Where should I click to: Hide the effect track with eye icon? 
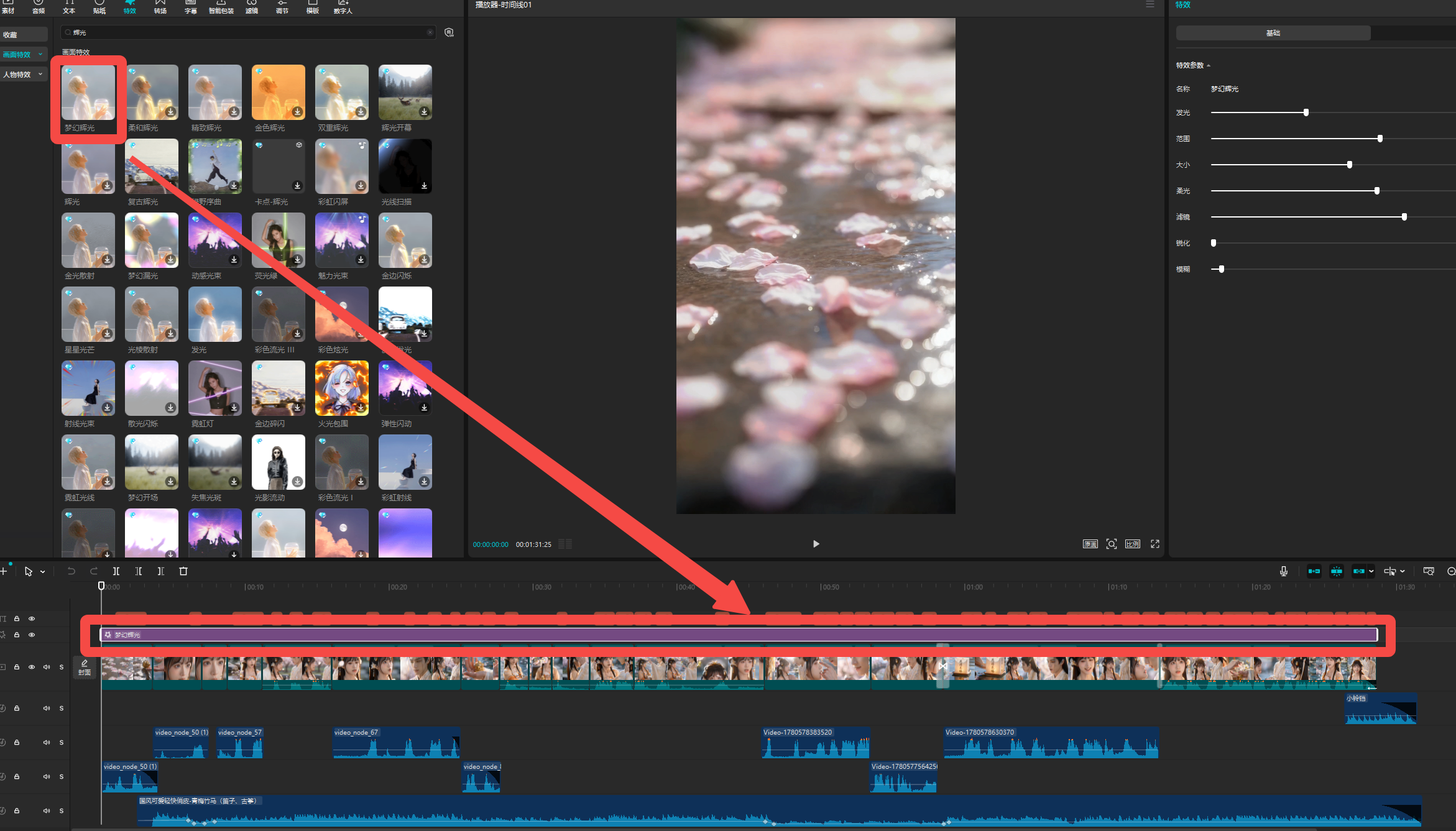click(x=32, y=635)
